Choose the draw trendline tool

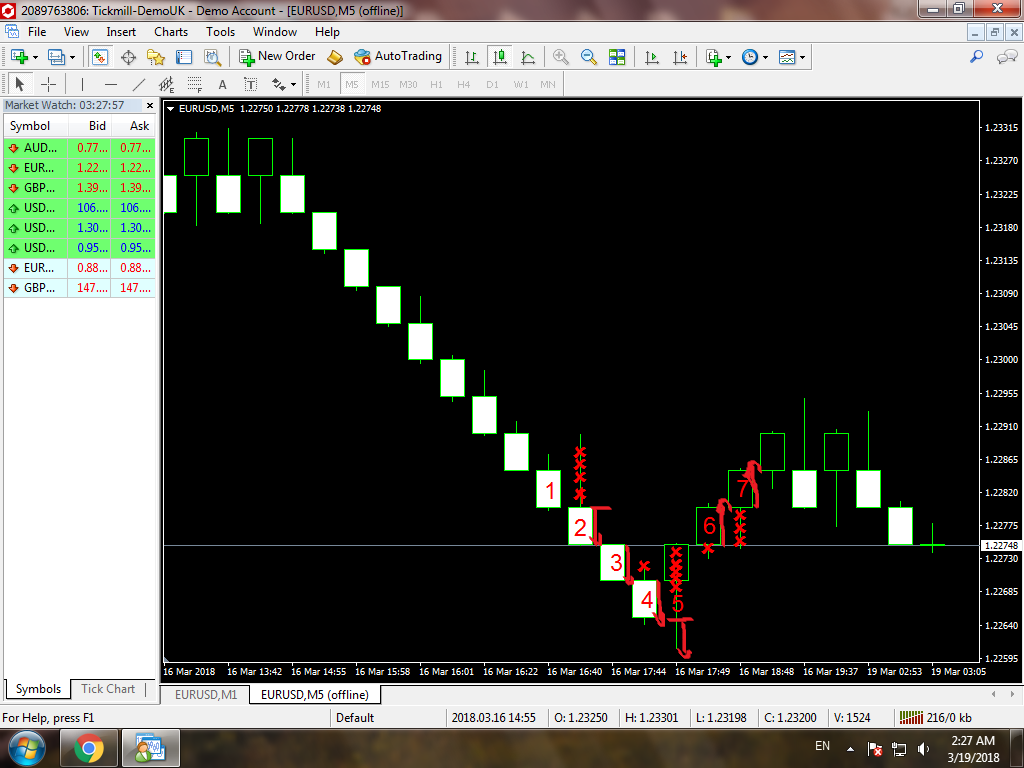click(139, 84)
